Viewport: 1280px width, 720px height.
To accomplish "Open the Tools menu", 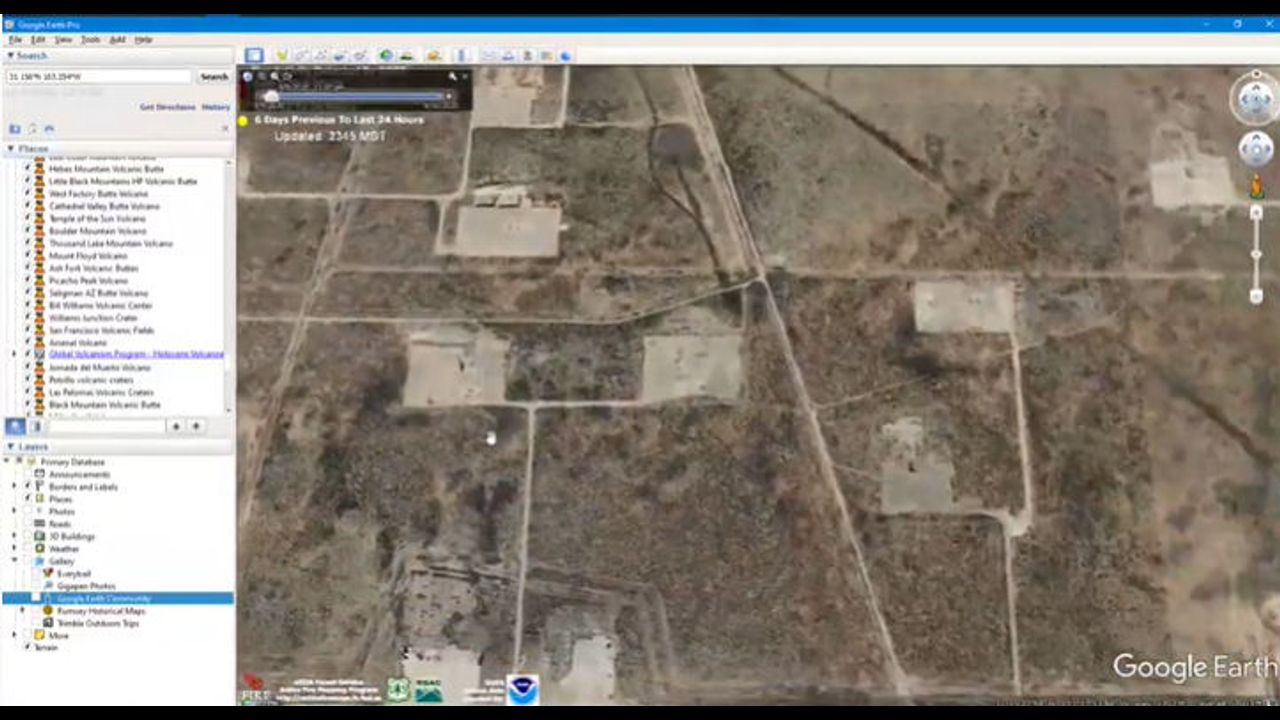I will pos(90,40).
